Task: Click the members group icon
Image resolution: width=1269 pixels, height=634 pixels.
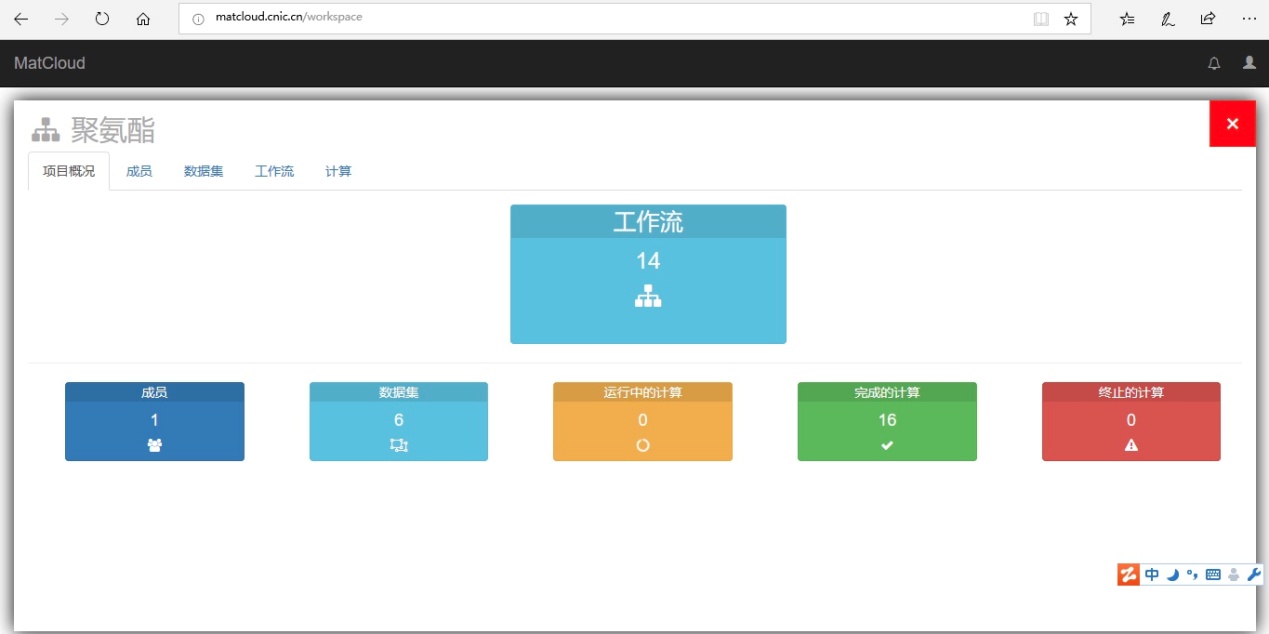Action: 155,445
